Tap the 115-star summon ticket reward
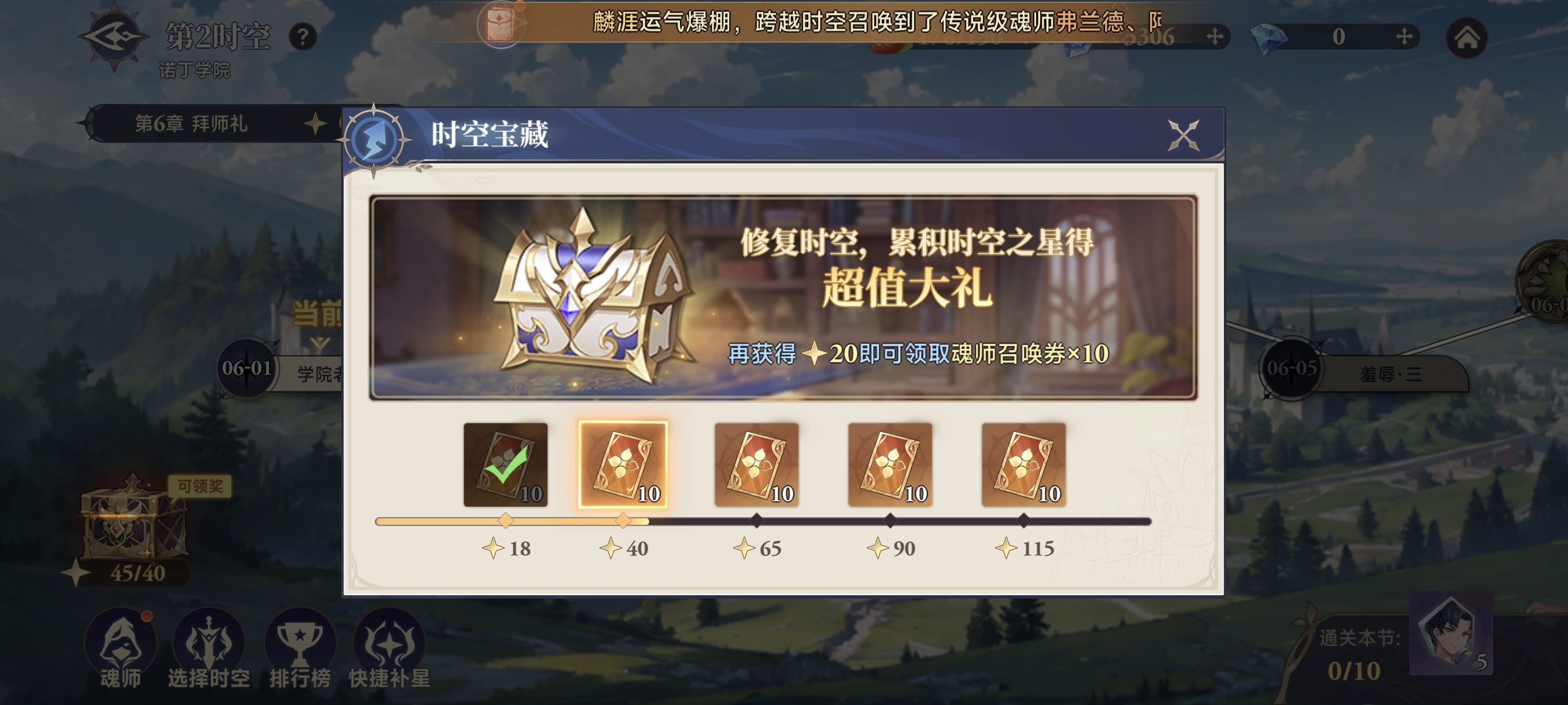Image resolution: width=1568 pixels, height=705 pixels. (x=1024, y=464)
